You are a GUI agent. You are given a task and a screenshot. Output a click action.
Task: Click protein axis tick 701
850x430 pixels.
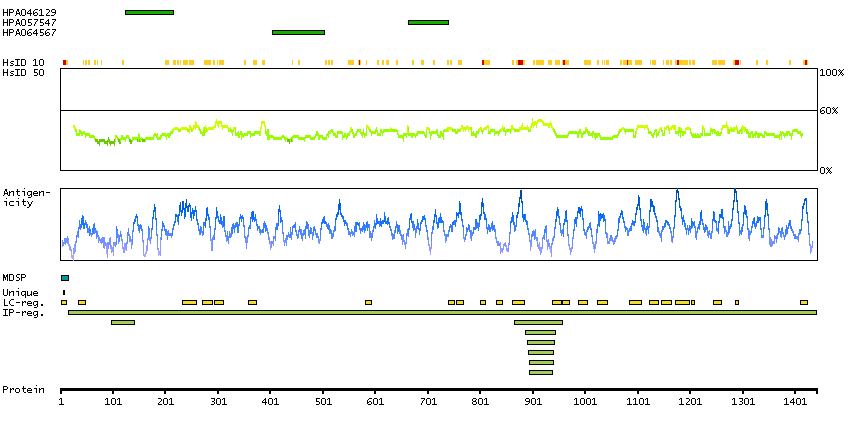pyautogui.click(x=428, y=401)
